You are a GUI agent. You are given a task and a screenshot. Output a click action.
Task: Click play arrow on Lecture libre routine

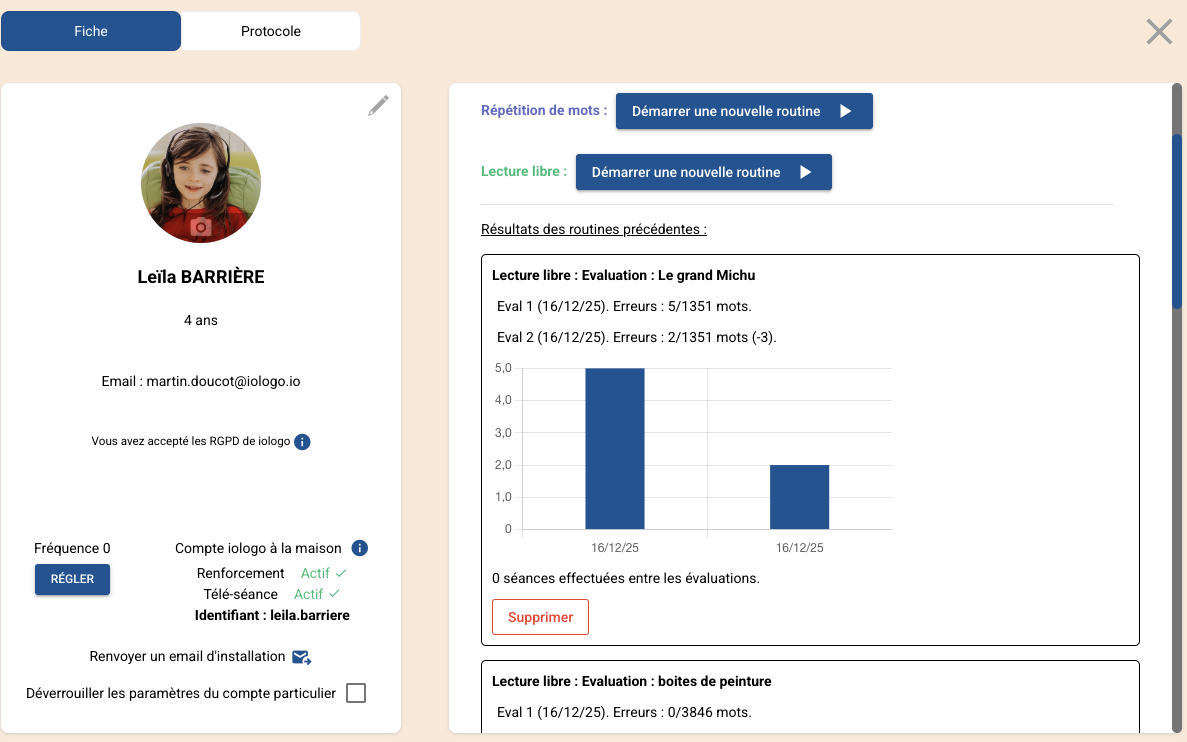click(x=805, y=172)
